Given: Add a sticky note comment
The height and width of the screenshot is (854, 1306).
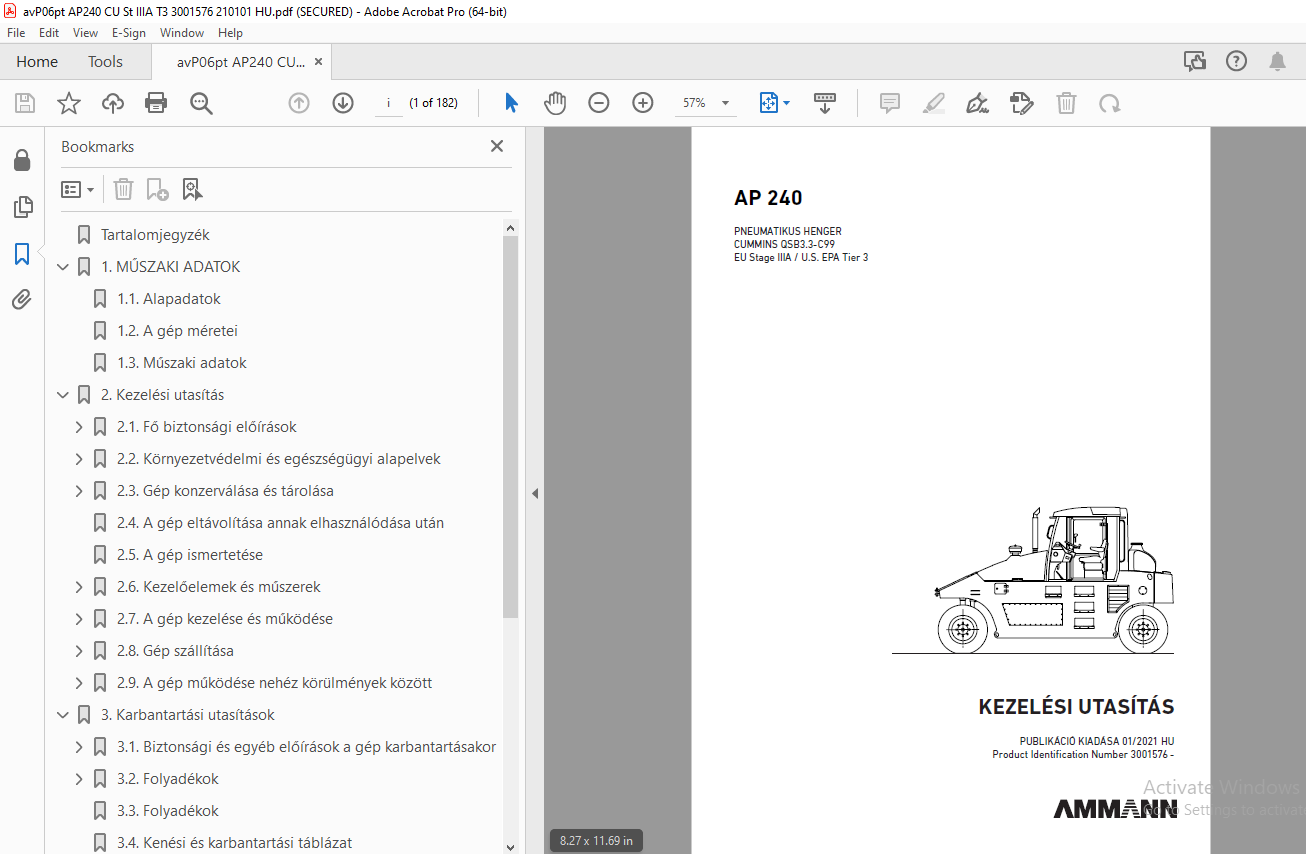Looking at the screenshot, I should tap(890, 103).
